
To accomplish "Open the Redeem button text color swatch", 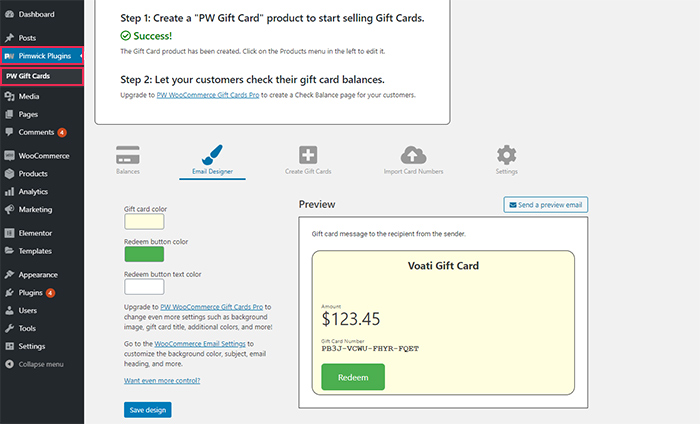I will (x=144, y=287).
